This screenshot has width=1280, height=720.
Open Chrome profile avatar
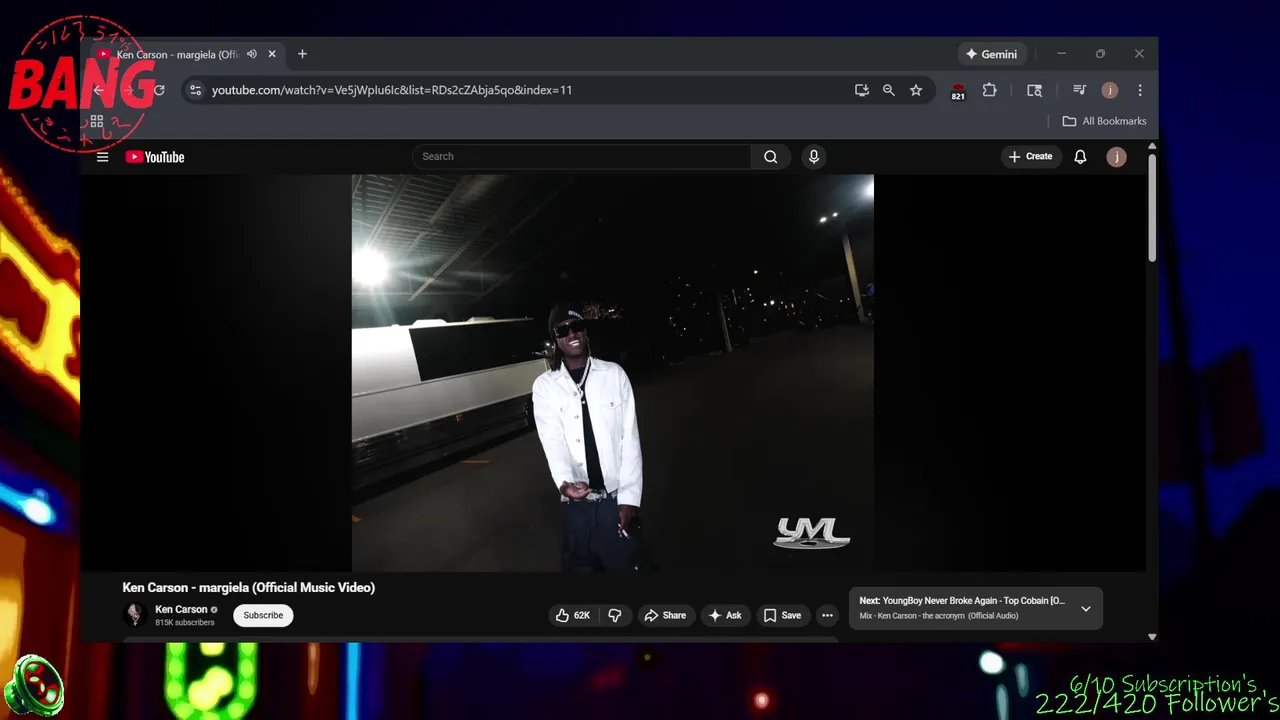[x=1109, y=90]
